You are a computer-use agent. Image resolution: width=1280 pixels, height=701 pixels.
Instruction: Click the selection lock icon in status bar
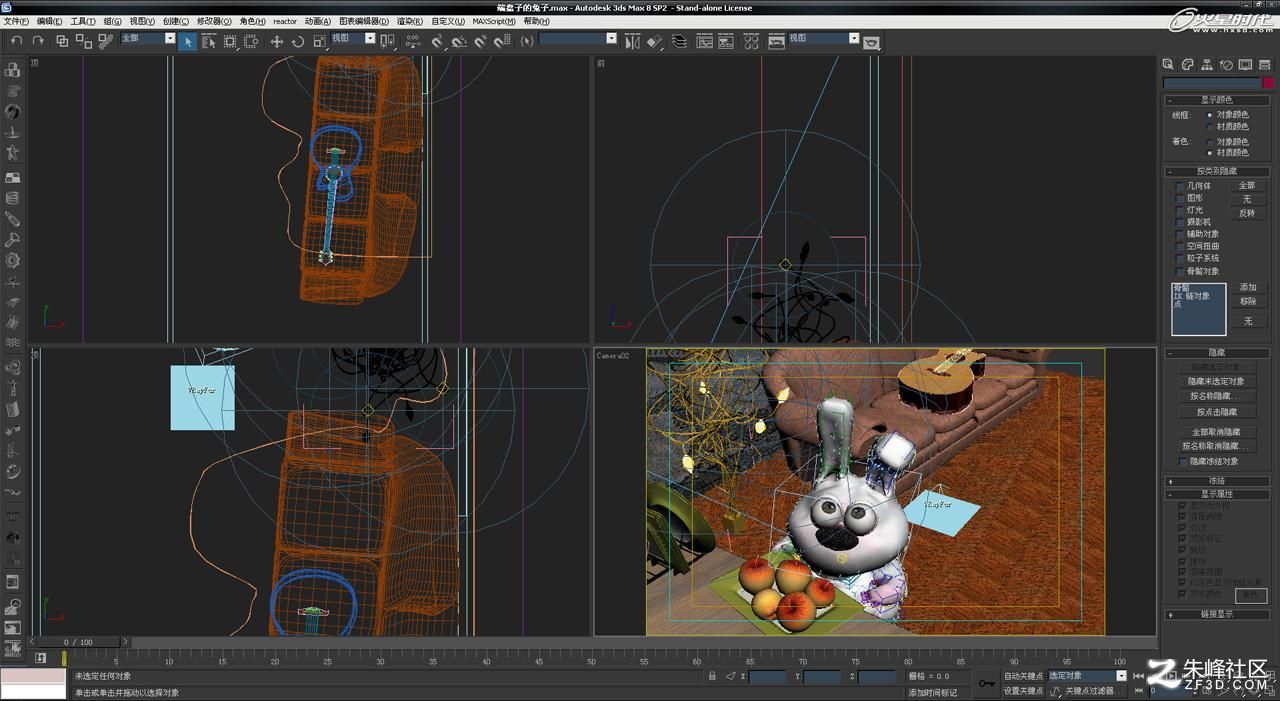pos(712,676)
